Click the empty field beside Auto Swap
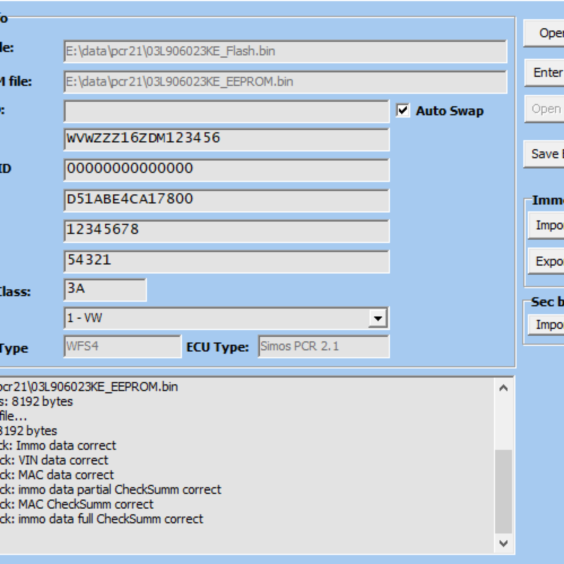 pos(227,111)
